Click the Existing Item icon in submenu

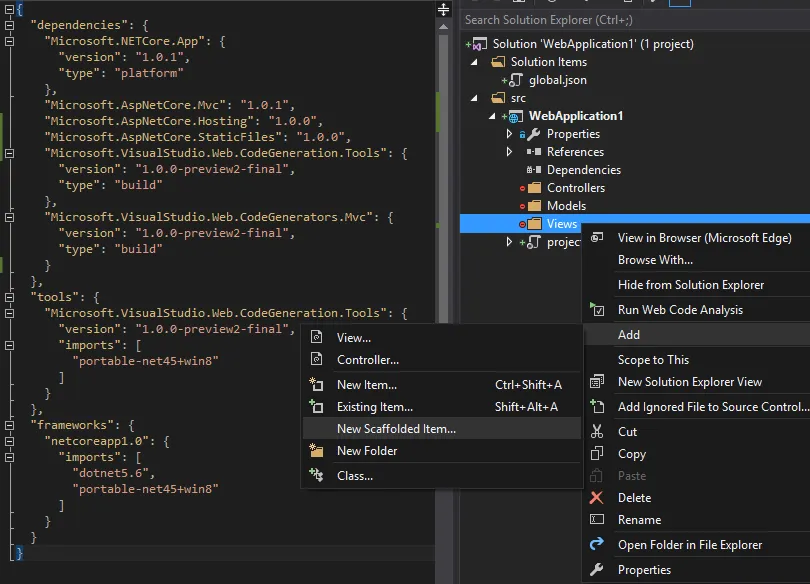point(316,406)
